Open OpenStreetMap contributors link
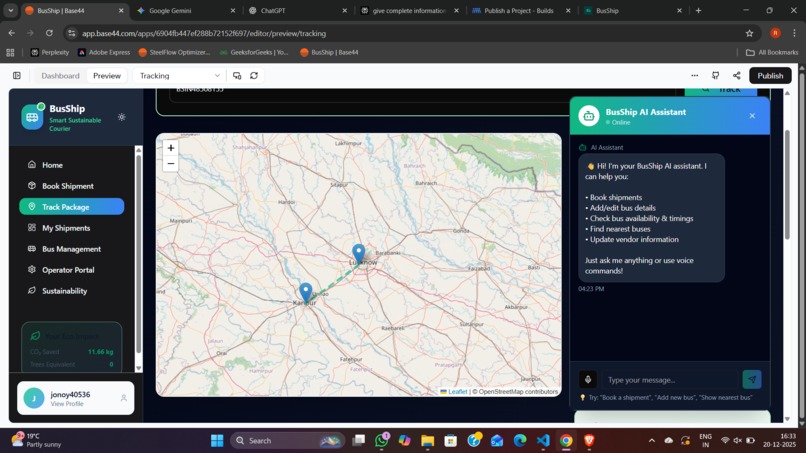Screen dimensions: 806x453 pyautogui.click(x=518, y=392)
